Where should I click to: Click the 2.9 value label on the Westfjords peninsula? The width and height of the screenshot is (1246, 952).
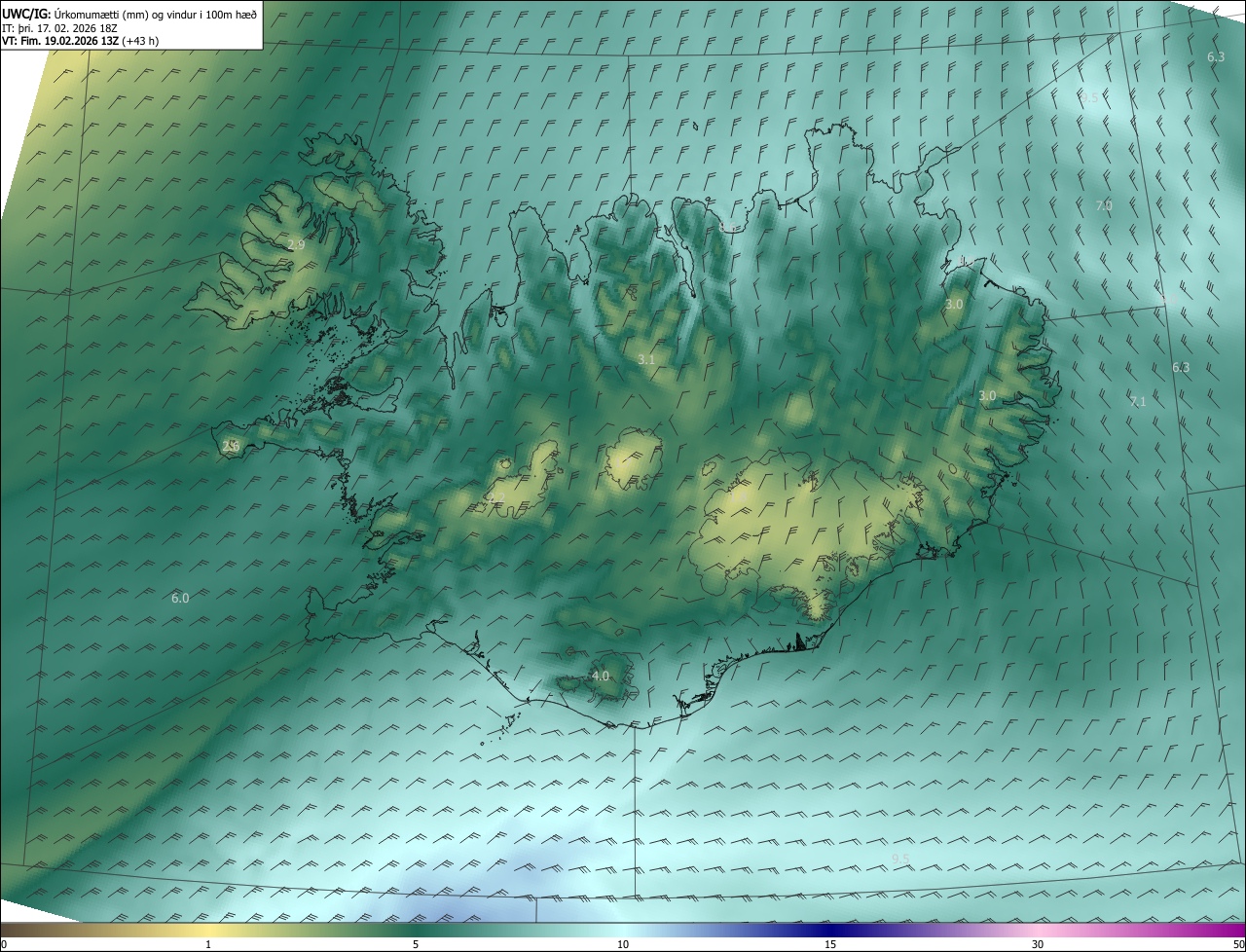pyautogui.click(x=296, y=244)
